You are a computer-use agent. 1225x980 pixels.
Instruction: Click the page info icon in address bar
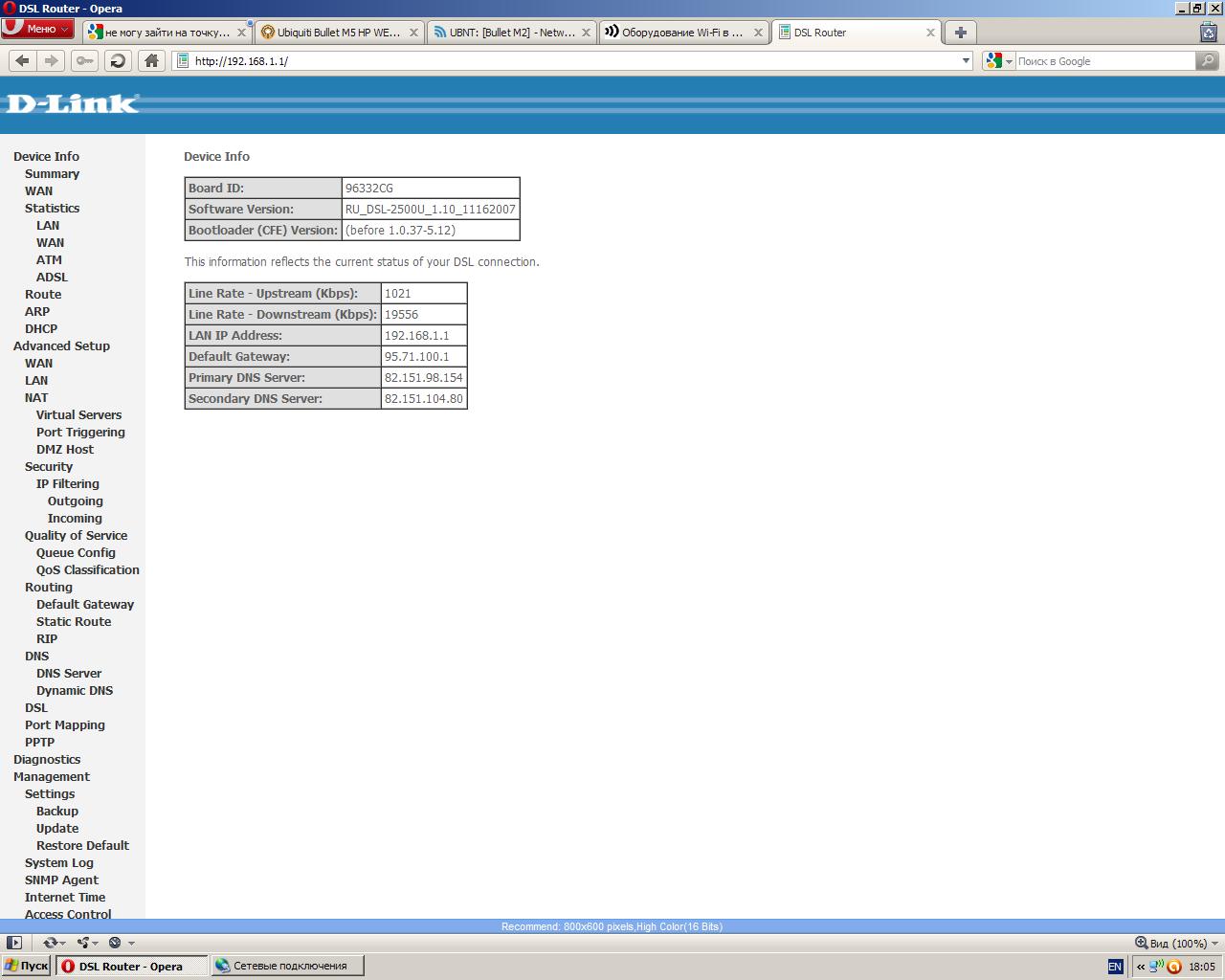tap(183, 60)
